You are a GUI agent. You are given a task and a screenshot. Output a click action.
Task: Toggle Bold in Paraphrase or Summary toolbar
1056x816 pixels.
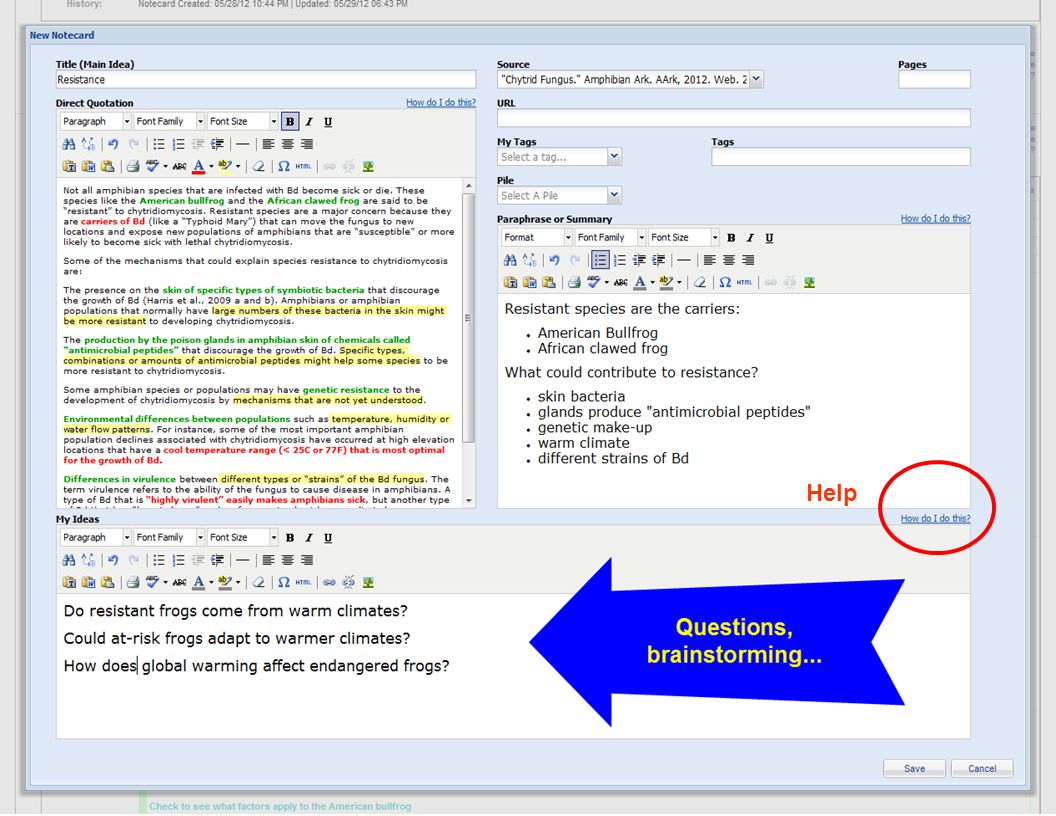(x=731, y=238)
